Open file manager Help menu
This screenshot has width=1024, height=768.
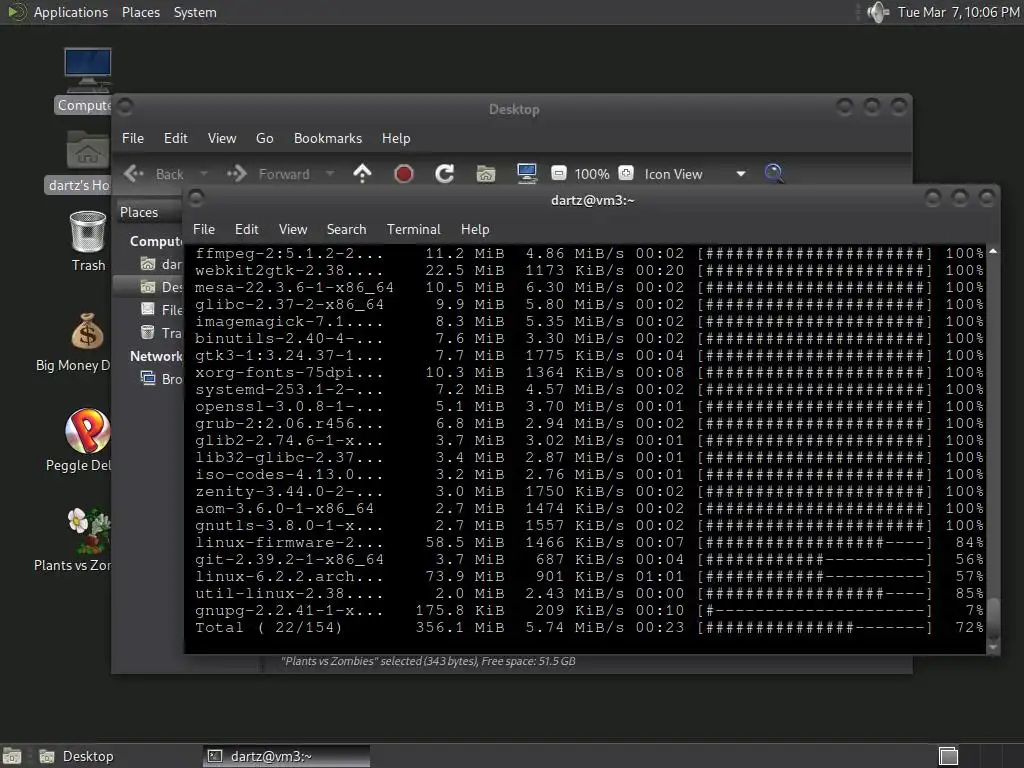tap(396, 138)
